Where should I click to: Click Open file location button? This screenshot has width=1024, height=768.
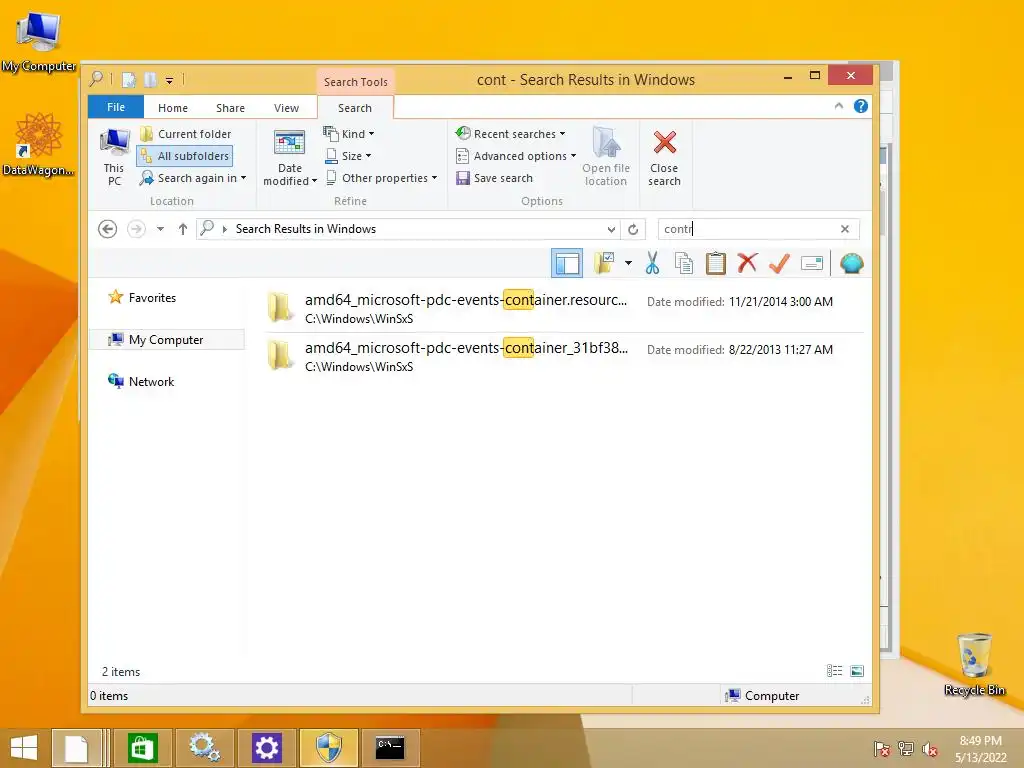point(606,157)
